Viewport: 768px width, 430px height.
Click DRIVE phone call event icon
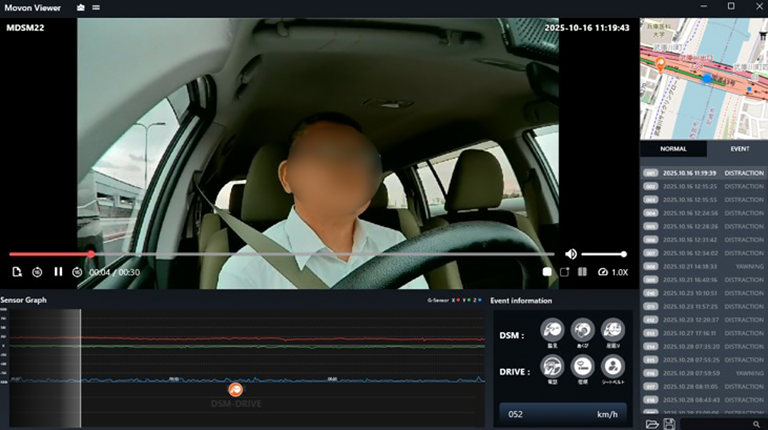coord(552,366)
